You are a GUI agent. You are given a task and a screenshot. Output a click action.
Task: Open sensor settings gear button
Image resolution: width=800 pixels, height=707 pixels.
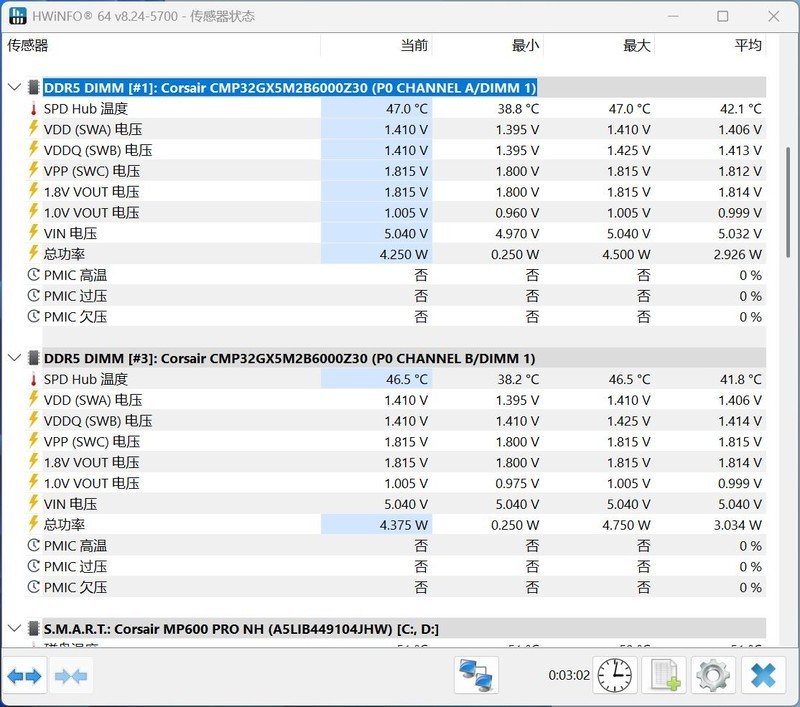[713, 676]
